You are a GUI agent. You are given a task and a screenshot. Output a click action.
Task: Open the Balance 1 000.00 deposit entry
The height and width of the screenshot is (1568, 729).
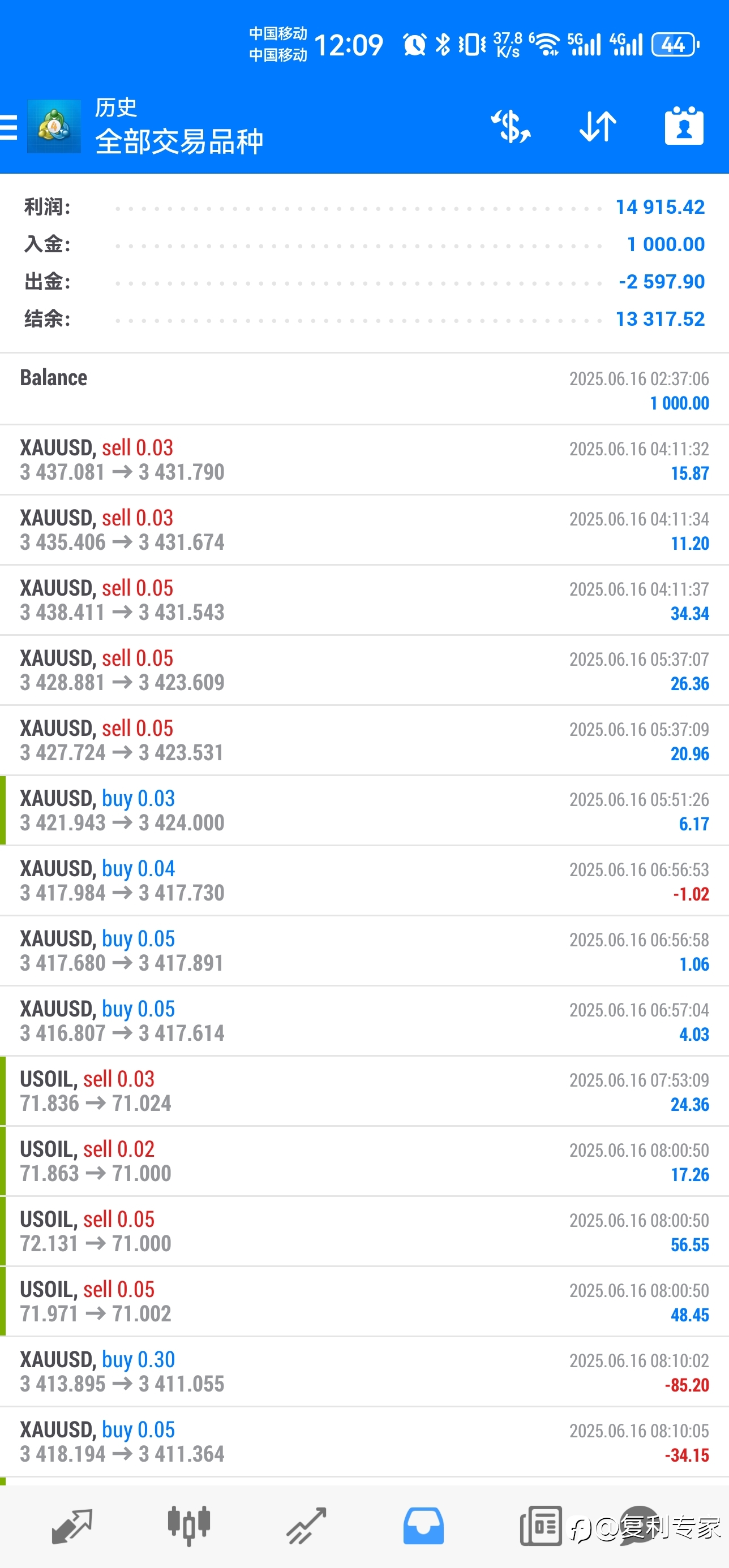(x=364, y=390)
